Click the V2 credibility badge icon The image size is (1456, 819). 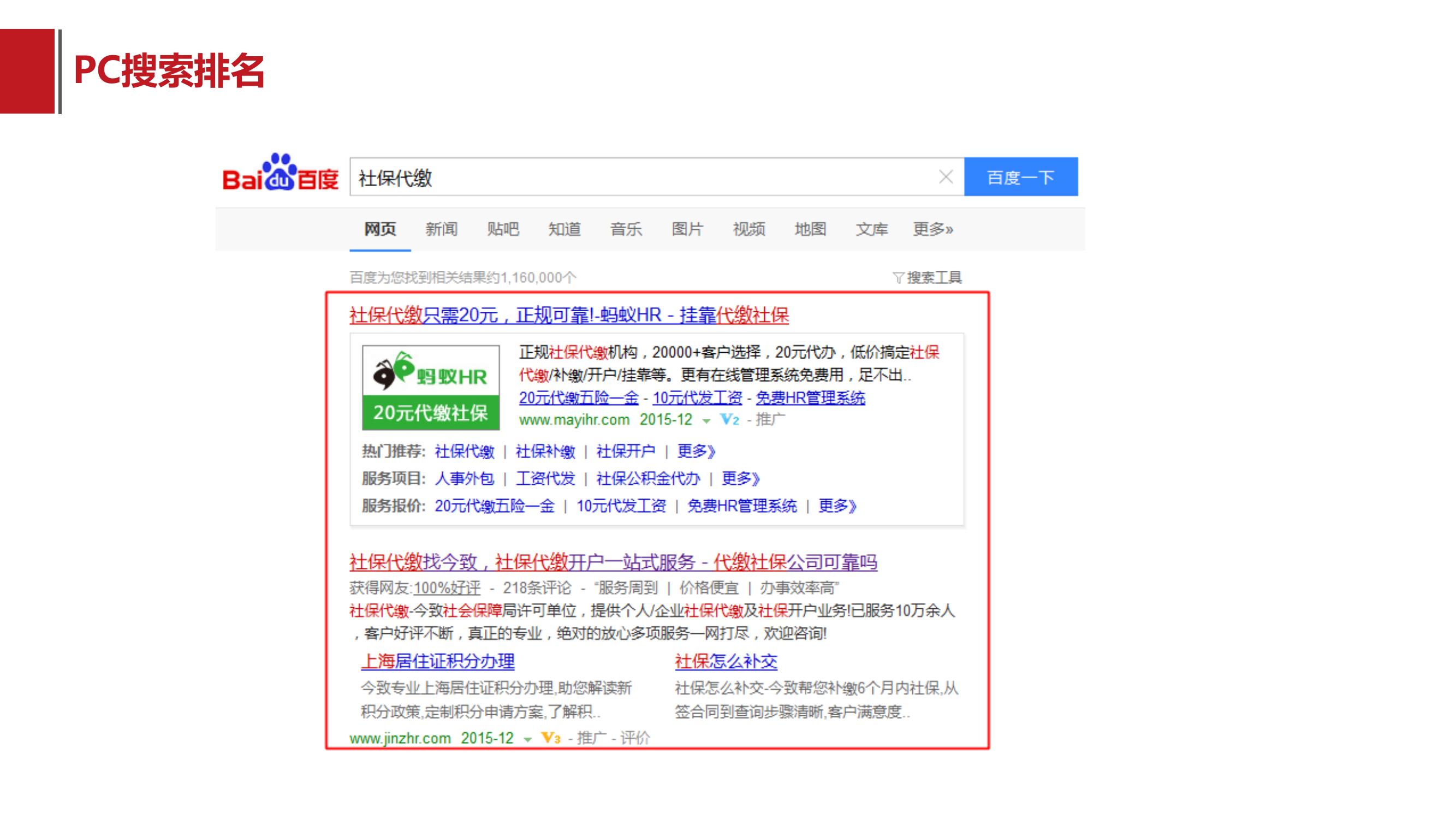[729, 420]
